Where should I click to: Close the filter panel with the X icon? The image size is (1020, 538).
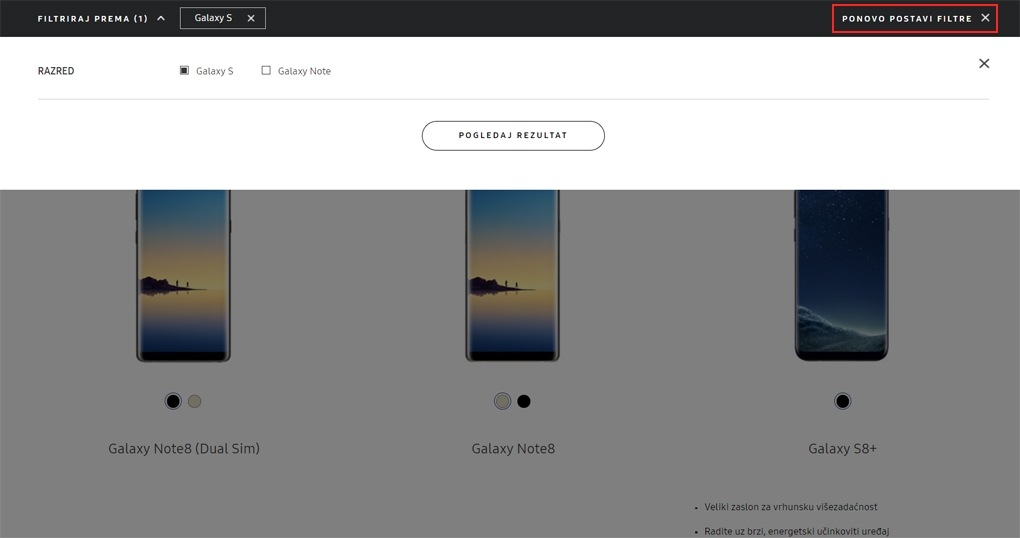point(984,63)
